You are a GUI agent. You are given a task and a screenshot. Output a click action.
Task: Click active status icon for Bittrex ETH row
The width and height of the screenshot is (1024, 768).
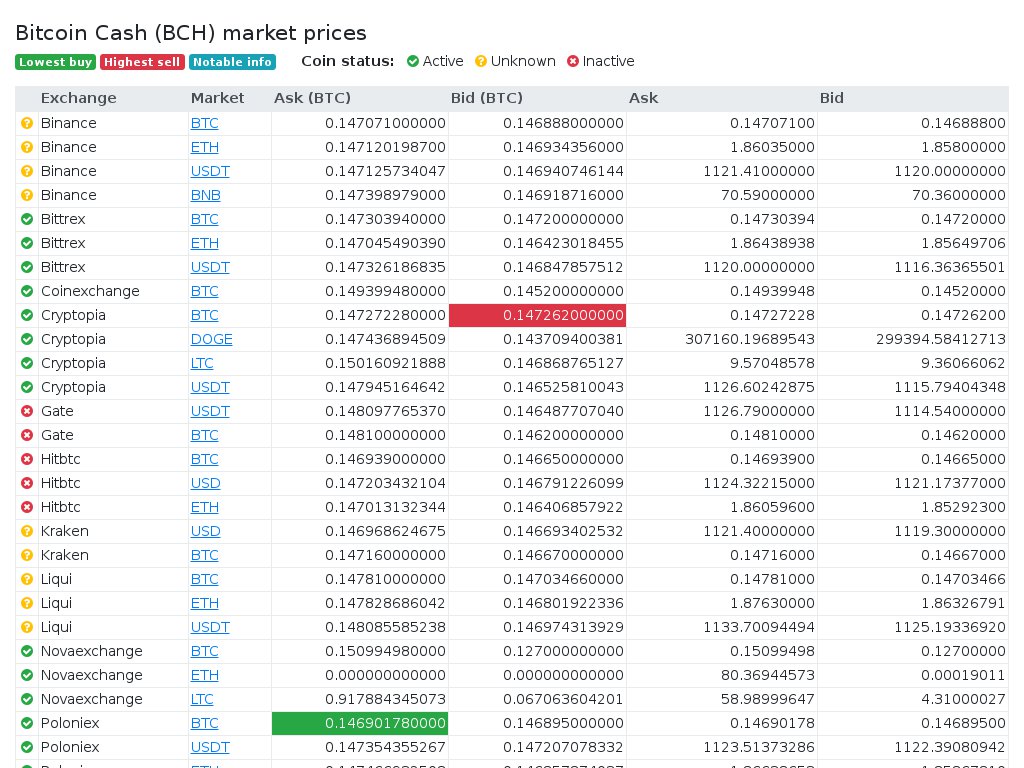pyautogui.click(x=27, y=243)
